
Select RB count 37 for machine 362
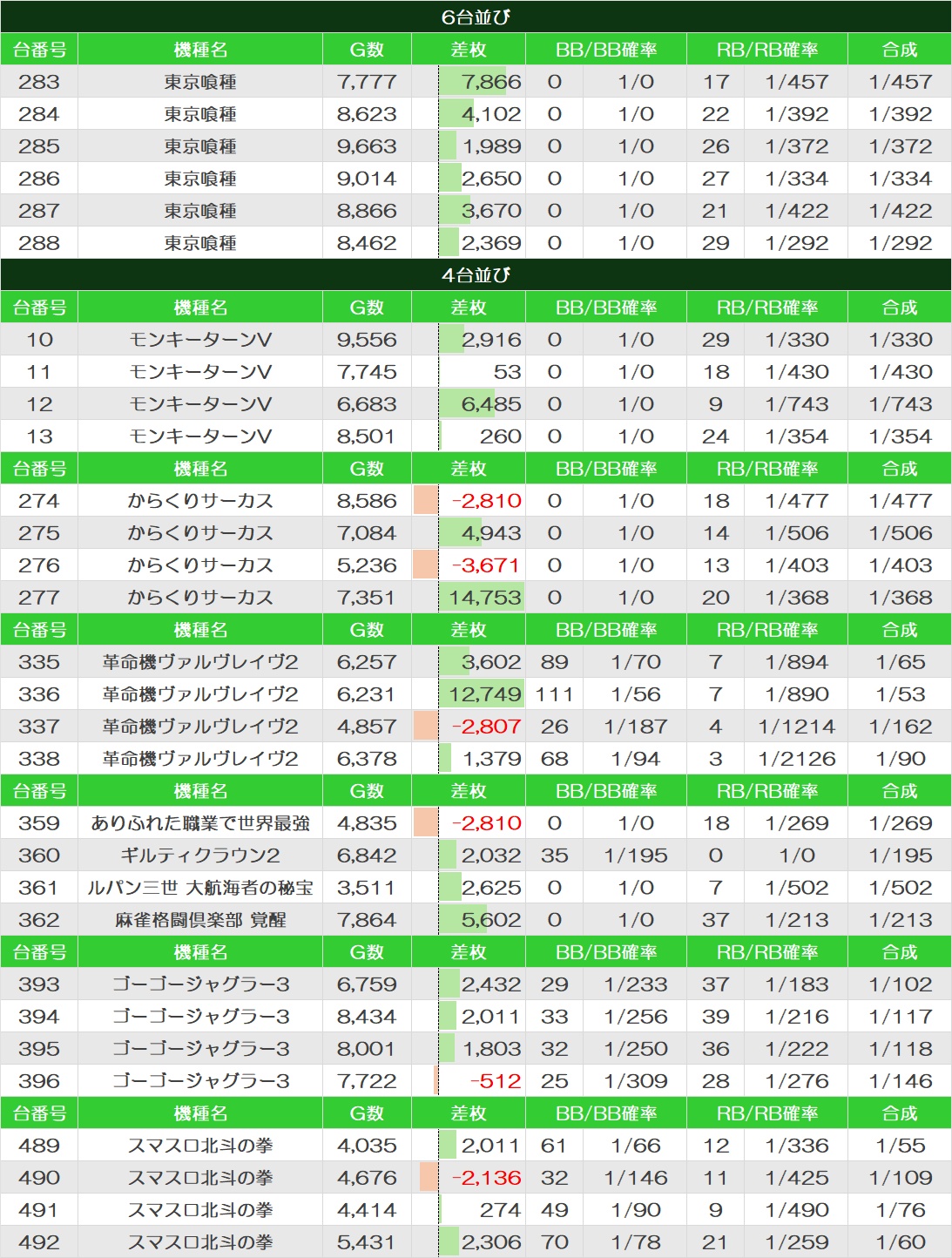coord(715,920)
